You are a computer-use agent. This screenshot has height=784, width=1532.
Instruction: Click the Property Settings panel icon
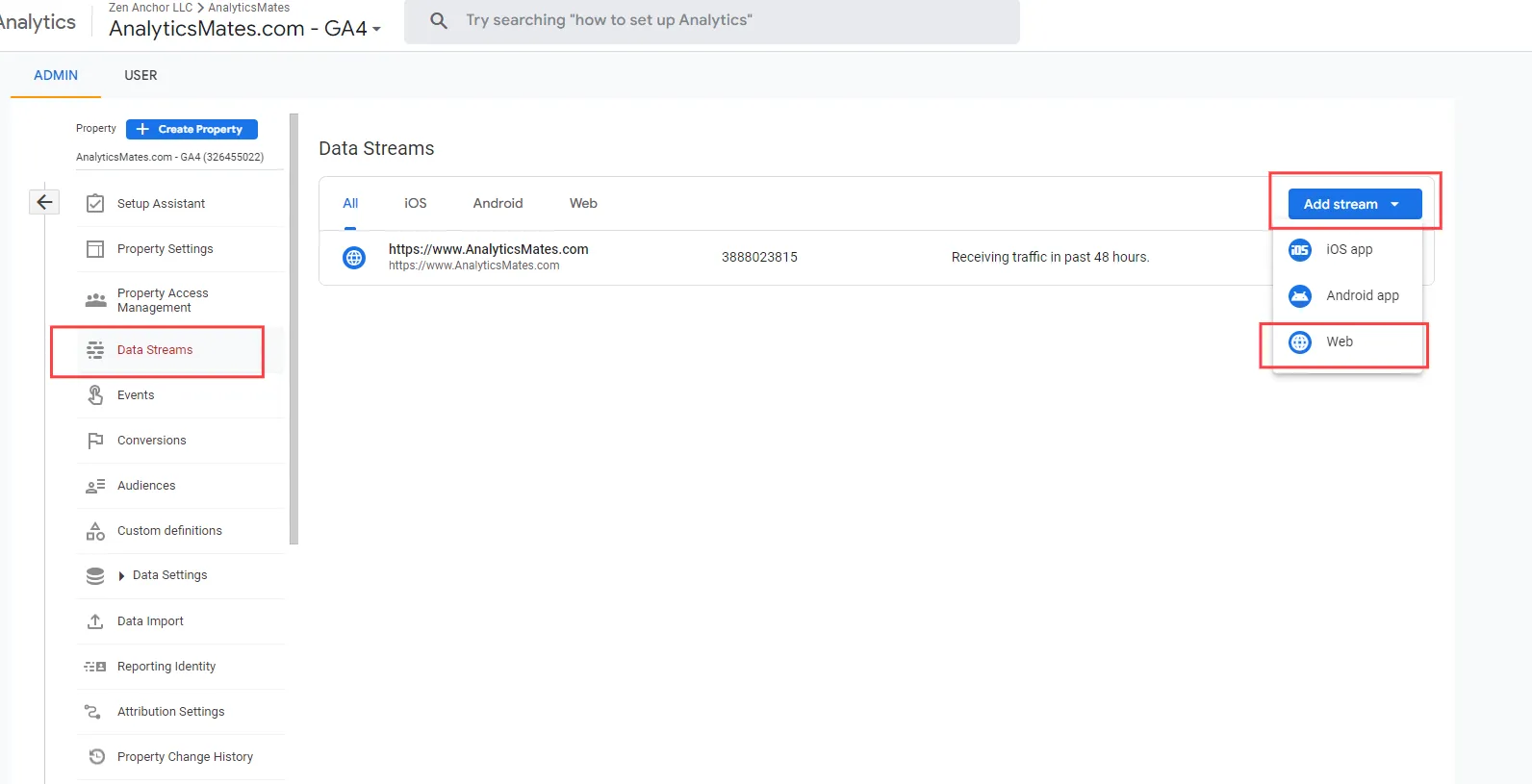(x=95, y=249)
